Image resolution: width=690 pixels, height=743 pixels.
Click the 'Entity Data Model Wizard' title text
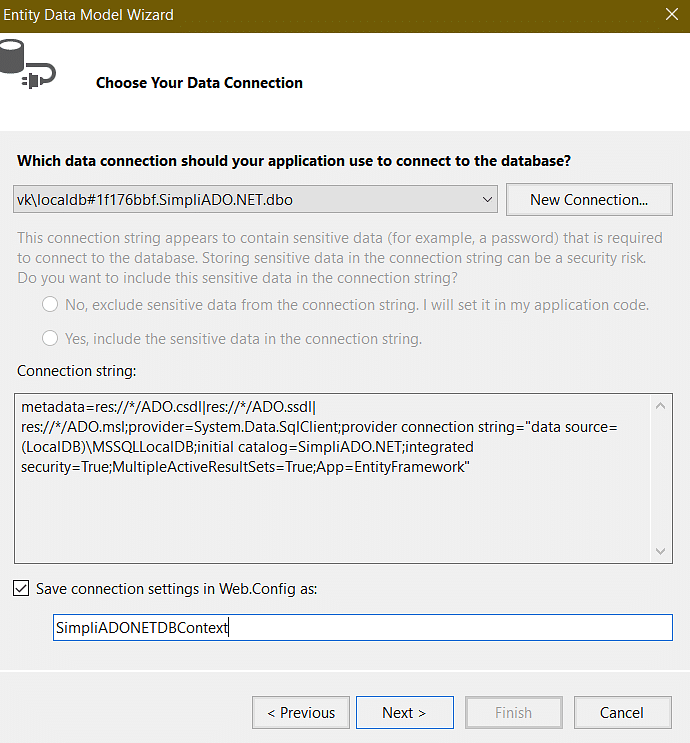pos(89,15)
